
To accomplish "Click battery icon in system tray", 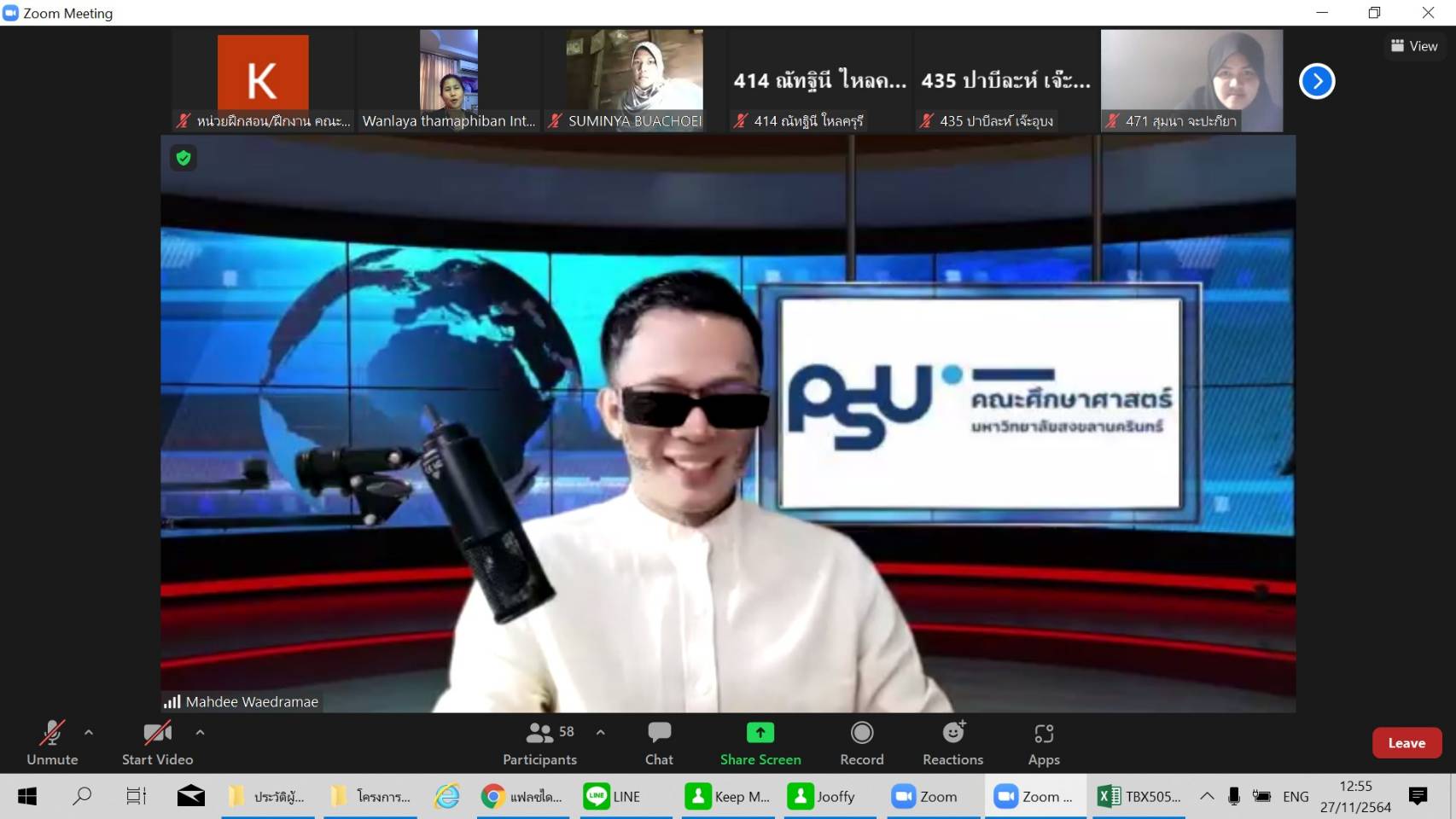I will click(x=1261, y=797).
